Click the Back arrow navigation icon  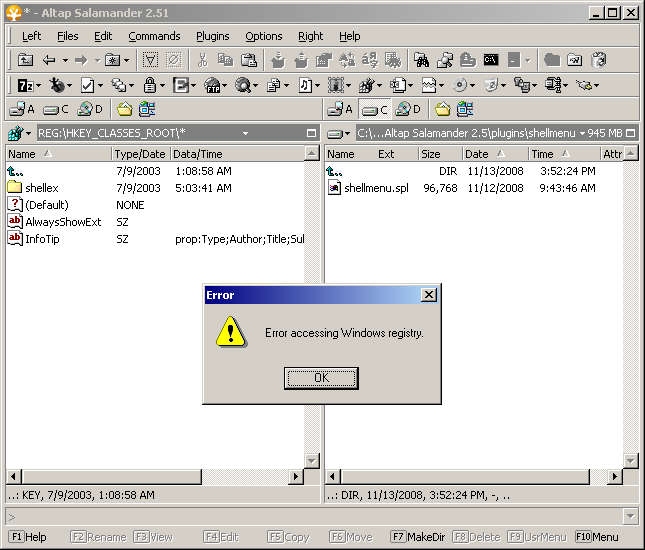point(48,60)
